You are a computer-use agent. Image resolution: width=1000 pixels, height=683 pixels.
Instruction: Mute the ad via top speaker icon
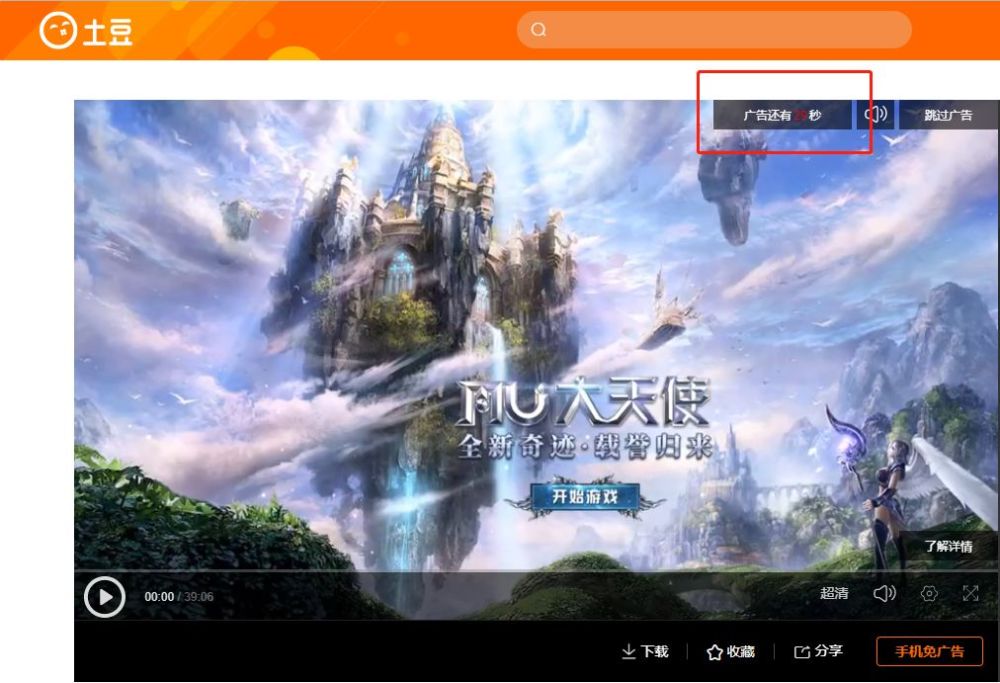pos(876,114)
